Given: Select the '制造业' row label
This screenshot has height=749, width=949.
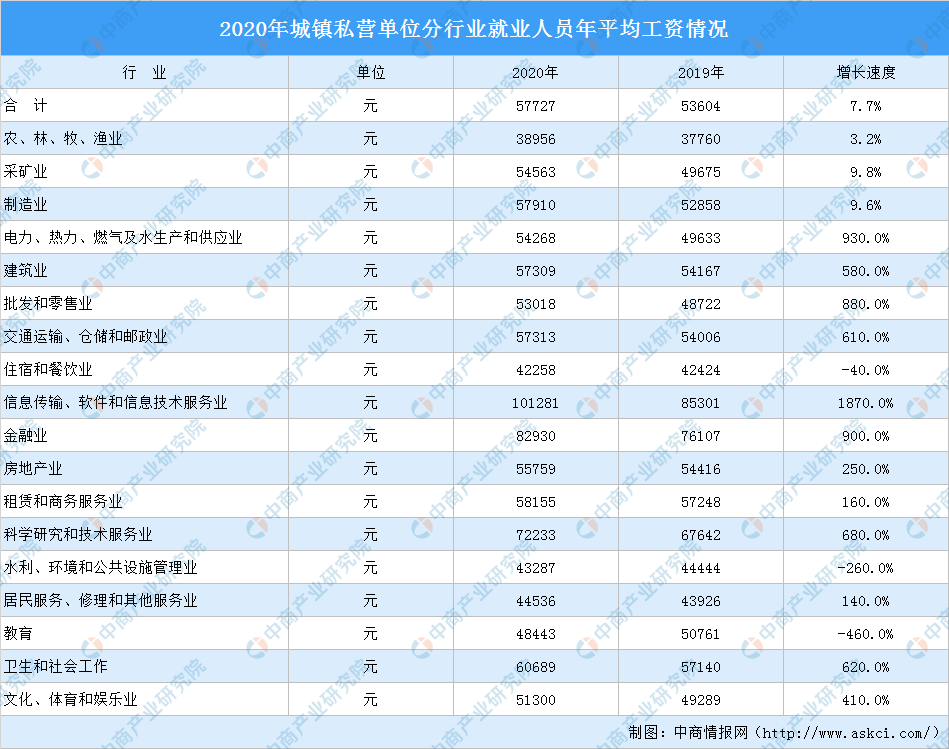Looking at the screenshot, I should [25, 204].
